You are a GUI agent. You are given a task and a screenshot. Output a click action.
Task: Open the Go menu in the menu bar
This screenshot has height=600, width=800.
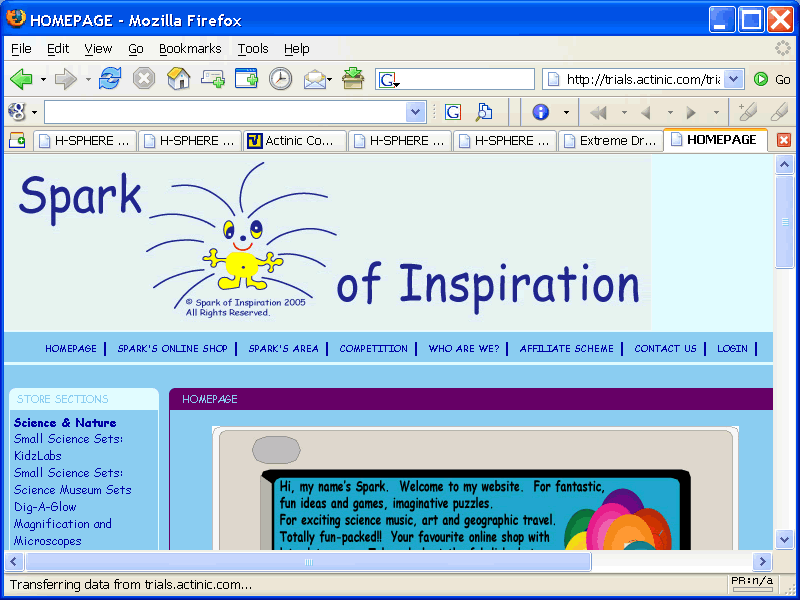tap(136, 48)
